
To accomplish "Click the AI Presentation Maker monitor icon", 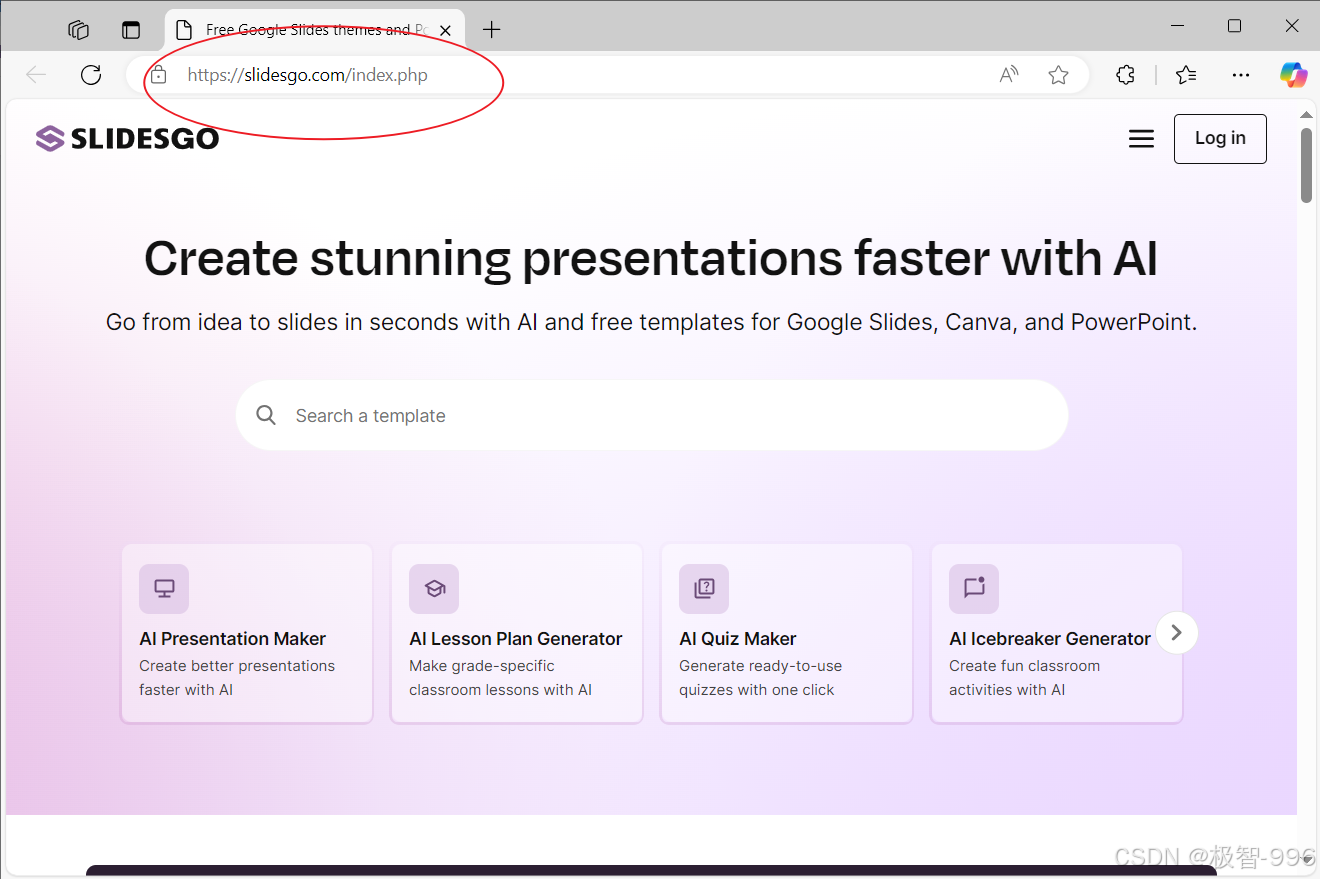I will coord(164,589).
